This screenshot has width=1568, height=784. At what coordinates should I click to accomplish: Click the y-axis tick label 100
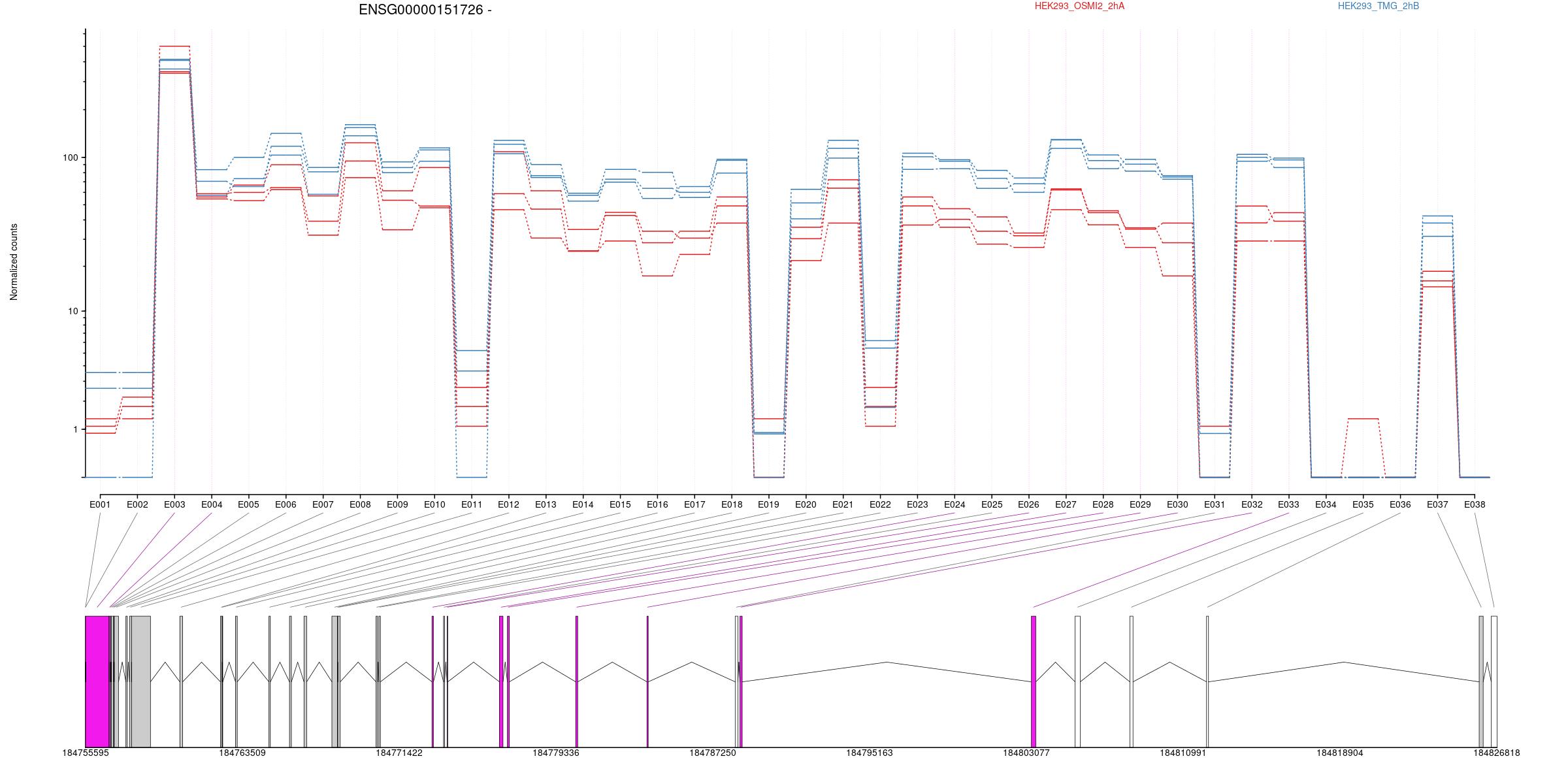coord(70,157)
